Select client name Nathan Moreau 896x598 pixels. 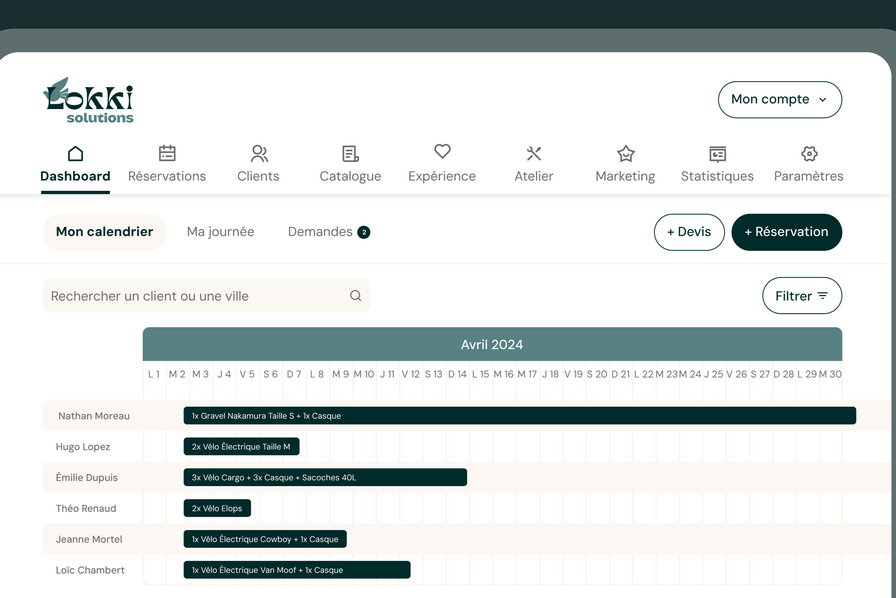pos(94,416)
